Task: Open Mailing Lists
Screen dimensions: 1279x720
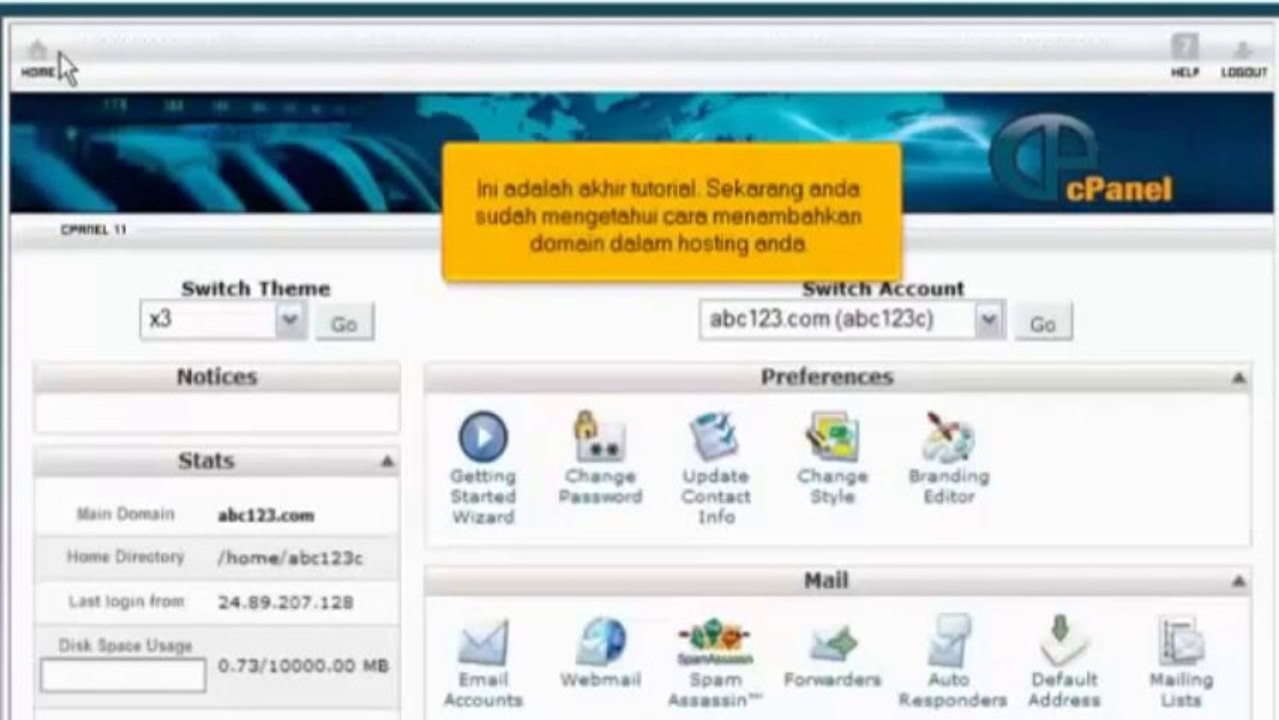Action: coord(1181,664)
